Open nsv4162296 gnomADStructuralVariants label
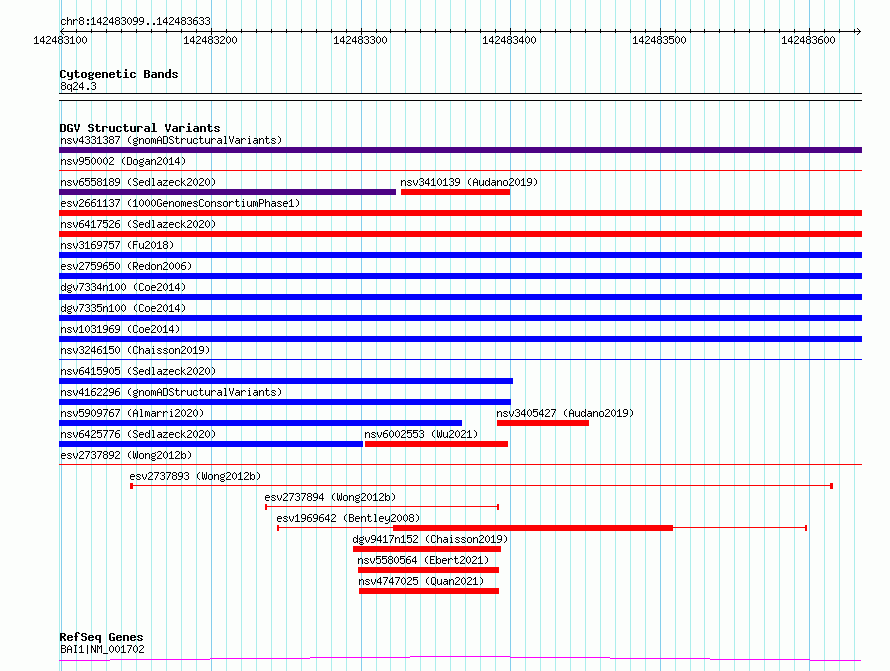Image resolution: width=890 pixels, height=671 pixels. [x=171, y=392]
